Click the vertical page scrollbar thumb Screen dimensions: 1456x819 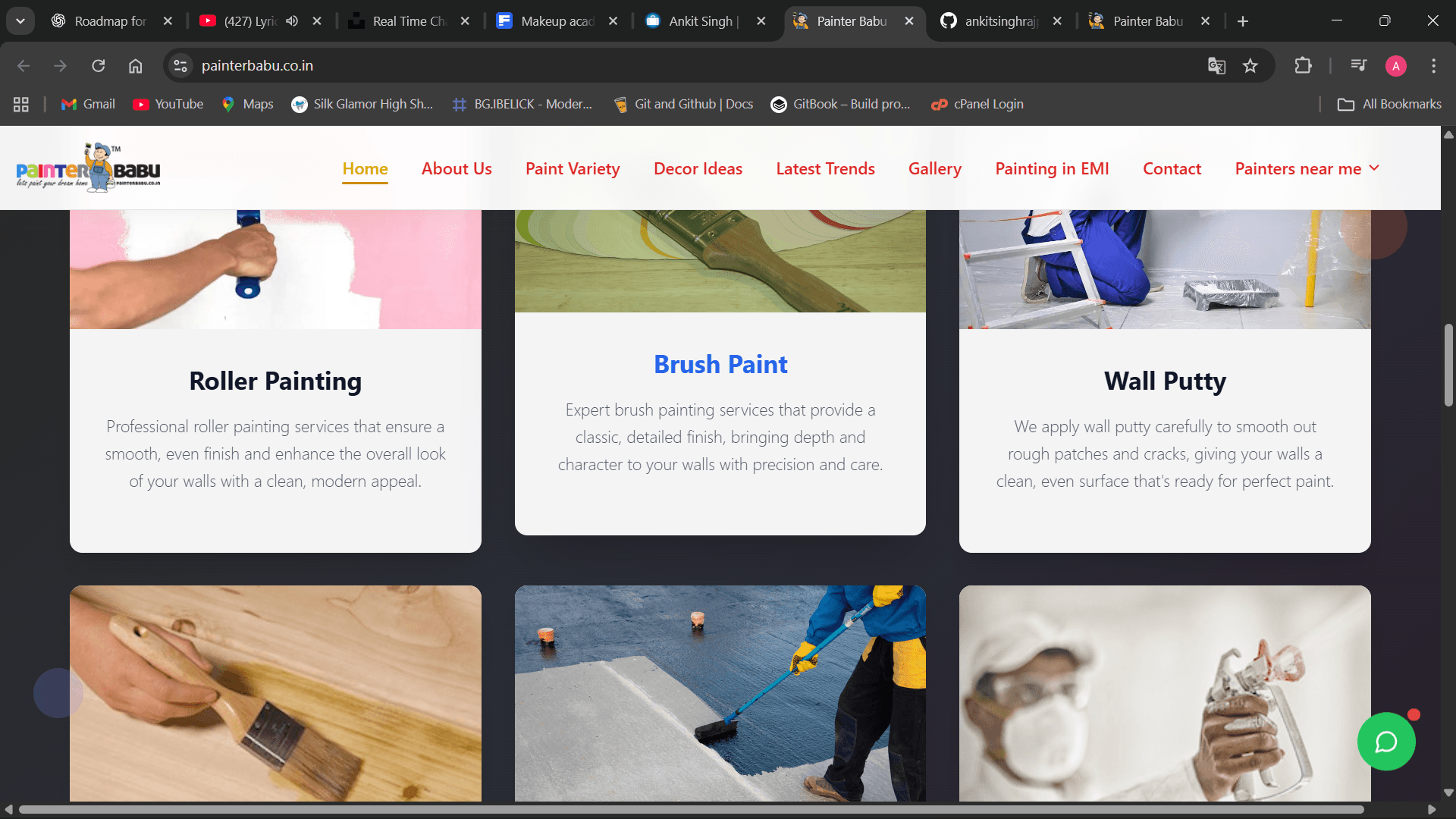[1448, 364]
